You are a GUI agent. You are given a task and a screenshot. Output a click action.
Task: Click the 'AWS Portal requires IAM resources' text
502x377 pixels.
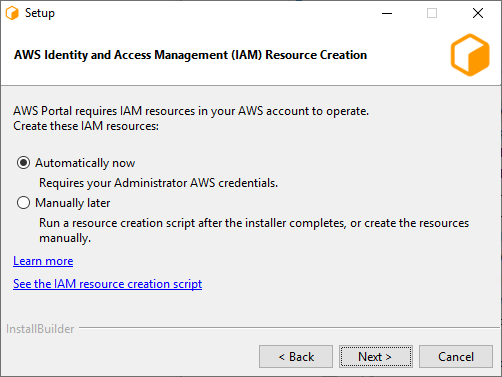pyautogui.click(x=191, y=111)
